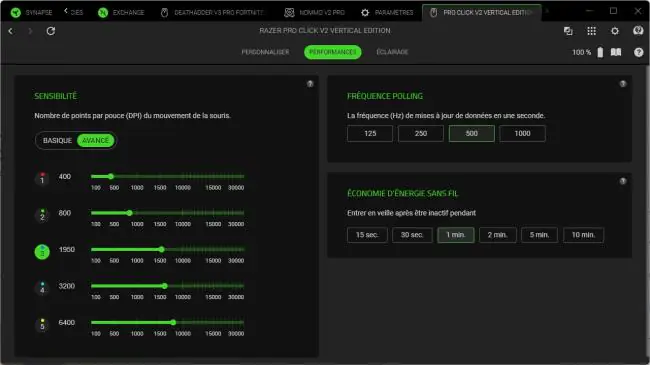This screenshot has width=650, height=365.
Task: Click the stage 3 DPI slider handle
Action: [x=161, y=249]
